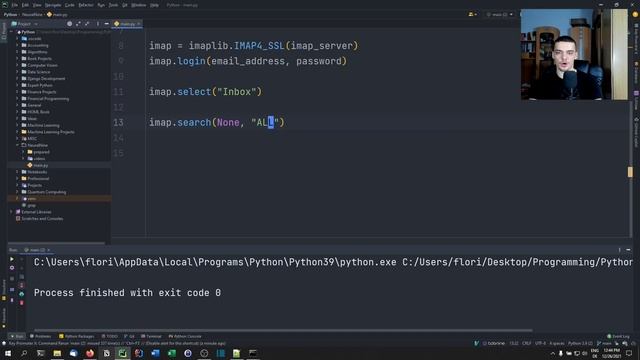Open Project panel options menu icon
The width and height of the screenshot is (640, 360).
98,24
